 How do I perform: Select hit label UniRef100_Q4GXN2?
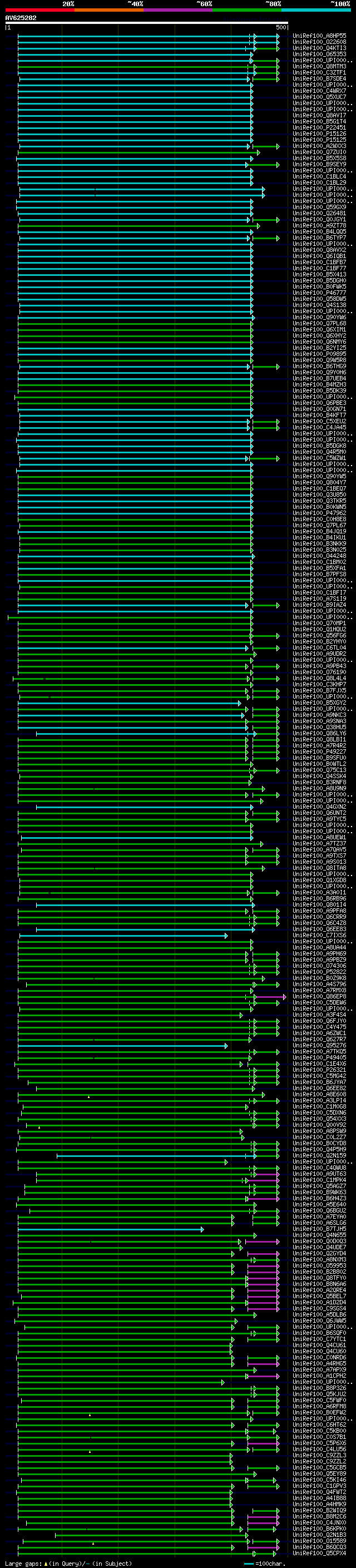coord(319,807)
